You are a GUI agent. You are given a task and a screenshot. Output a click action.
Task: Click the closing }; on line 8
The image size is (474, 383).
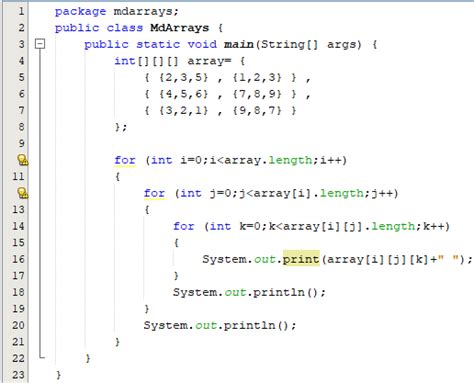point(121,127)
